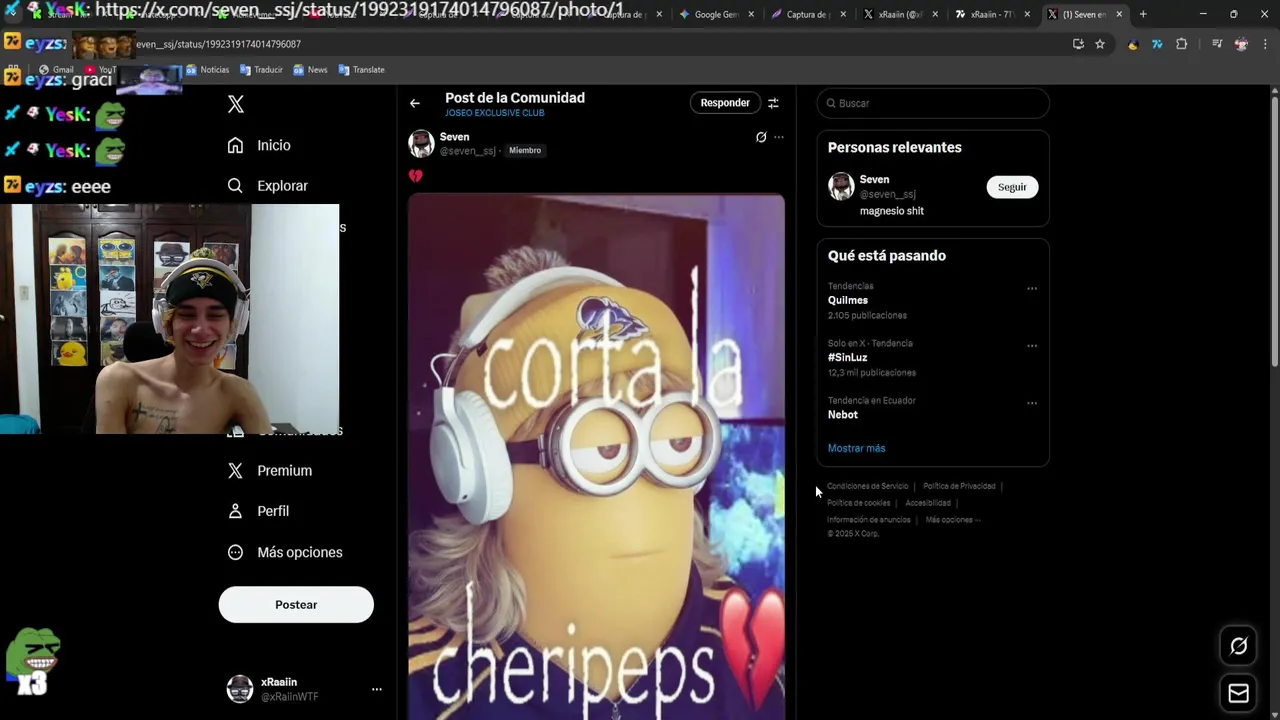Open three-dot menu on Seven's post
The width and height of the screenshot is (1280, 720).
(x=779, y=137)
